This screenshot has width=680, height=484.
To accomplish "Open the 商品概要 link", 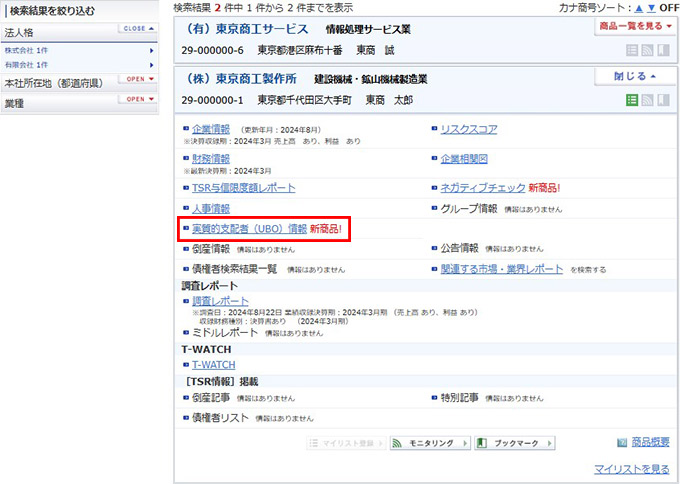I will pos(651,442).
